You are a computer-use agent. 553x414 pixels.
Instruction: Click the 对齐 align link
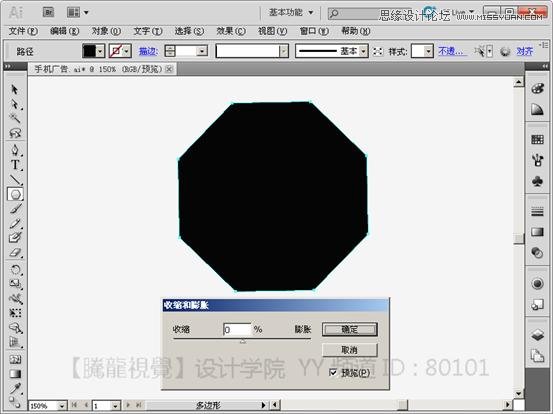click(524, 51)
